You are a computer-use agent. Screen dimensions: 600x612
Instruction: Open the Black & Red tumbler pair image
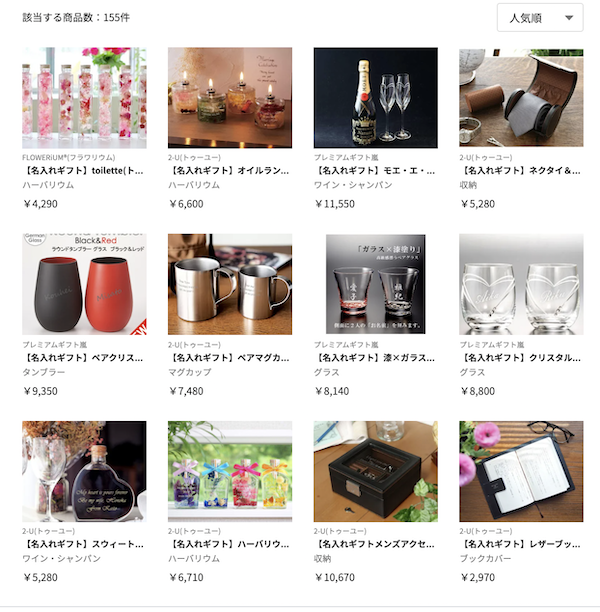click(84, 284)
